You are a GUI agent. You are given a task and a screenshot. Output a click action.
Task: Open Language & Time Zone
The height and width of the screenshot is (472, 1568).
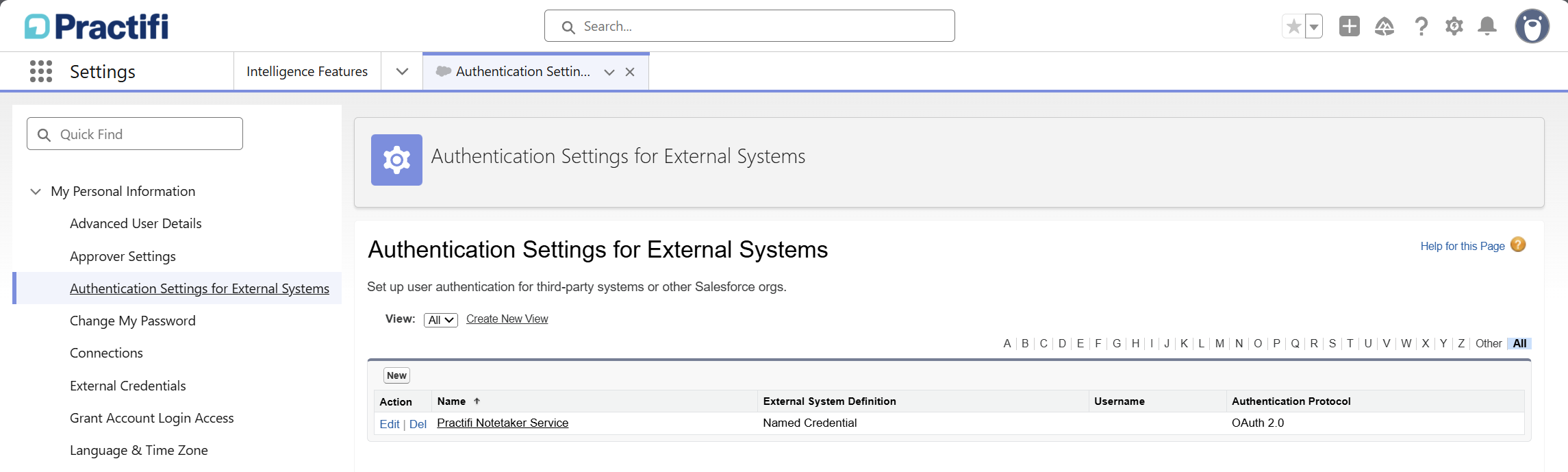pyautogui.click(x=139, y=450)
